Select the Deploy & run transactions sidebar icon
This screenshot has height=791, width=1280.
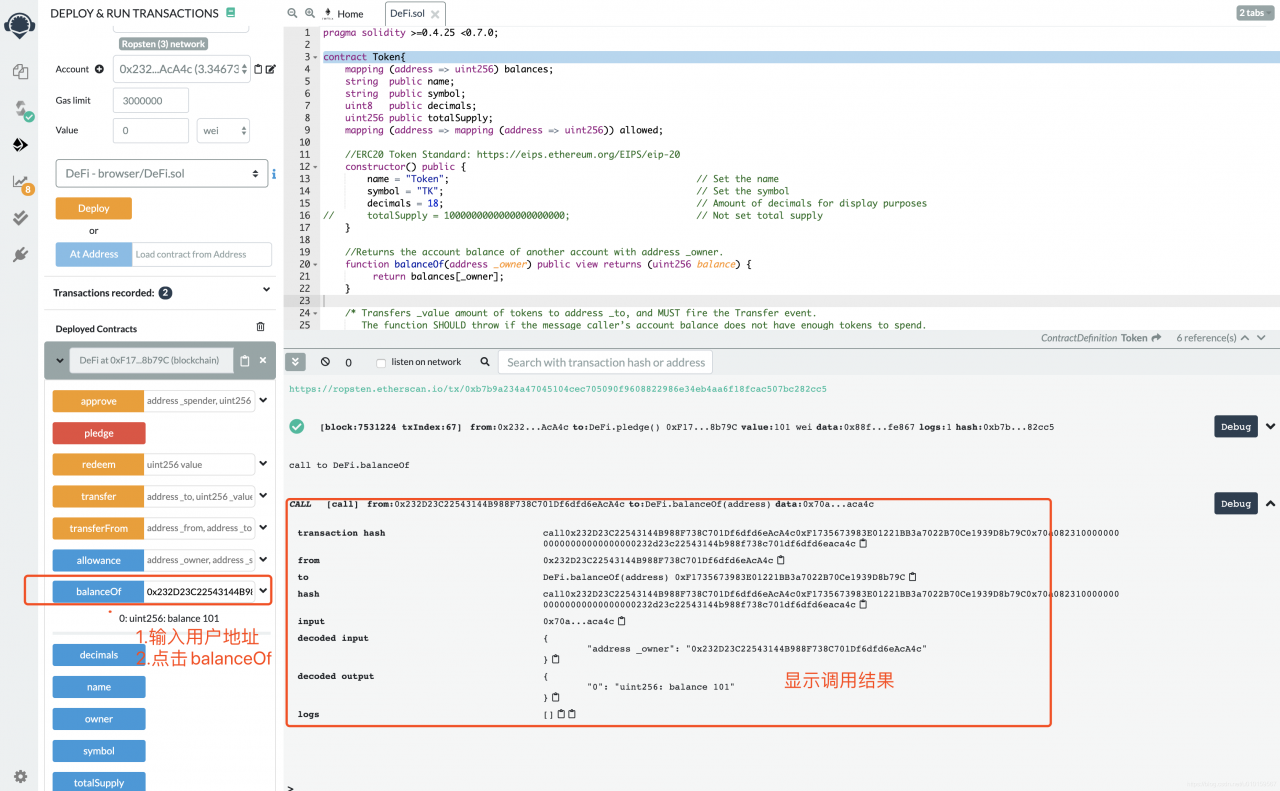point(20,145)
